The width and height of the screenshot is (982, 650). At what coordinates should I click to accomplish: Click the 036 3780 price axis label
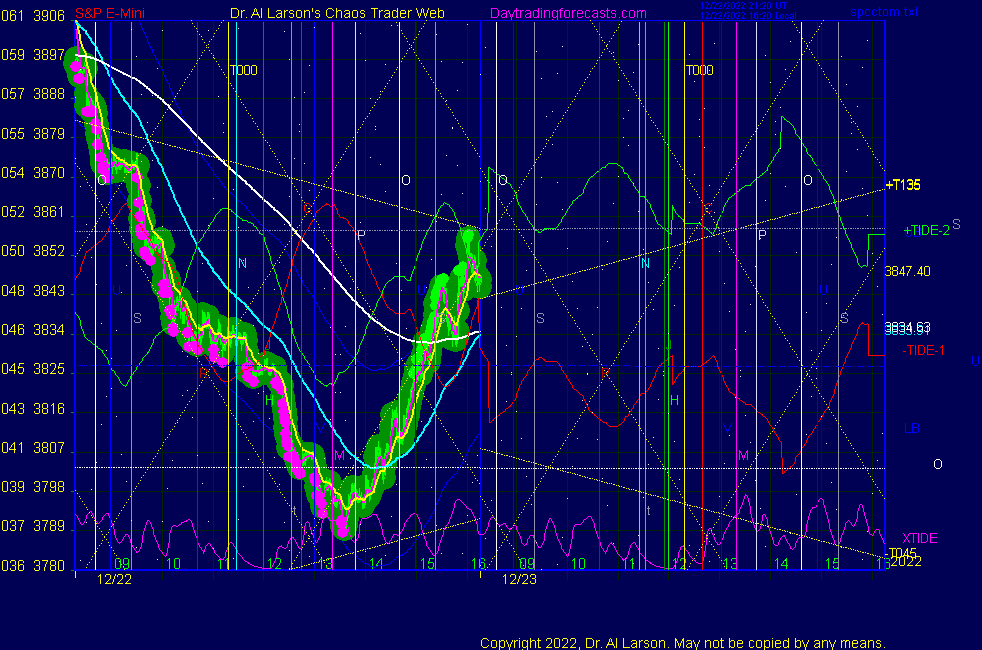(33, 566)
